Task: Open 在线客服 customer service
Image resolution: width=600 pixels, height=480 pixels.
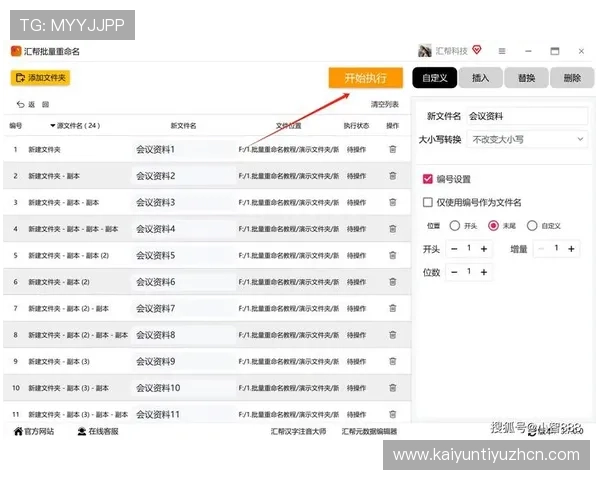Action: pos(81,432)
